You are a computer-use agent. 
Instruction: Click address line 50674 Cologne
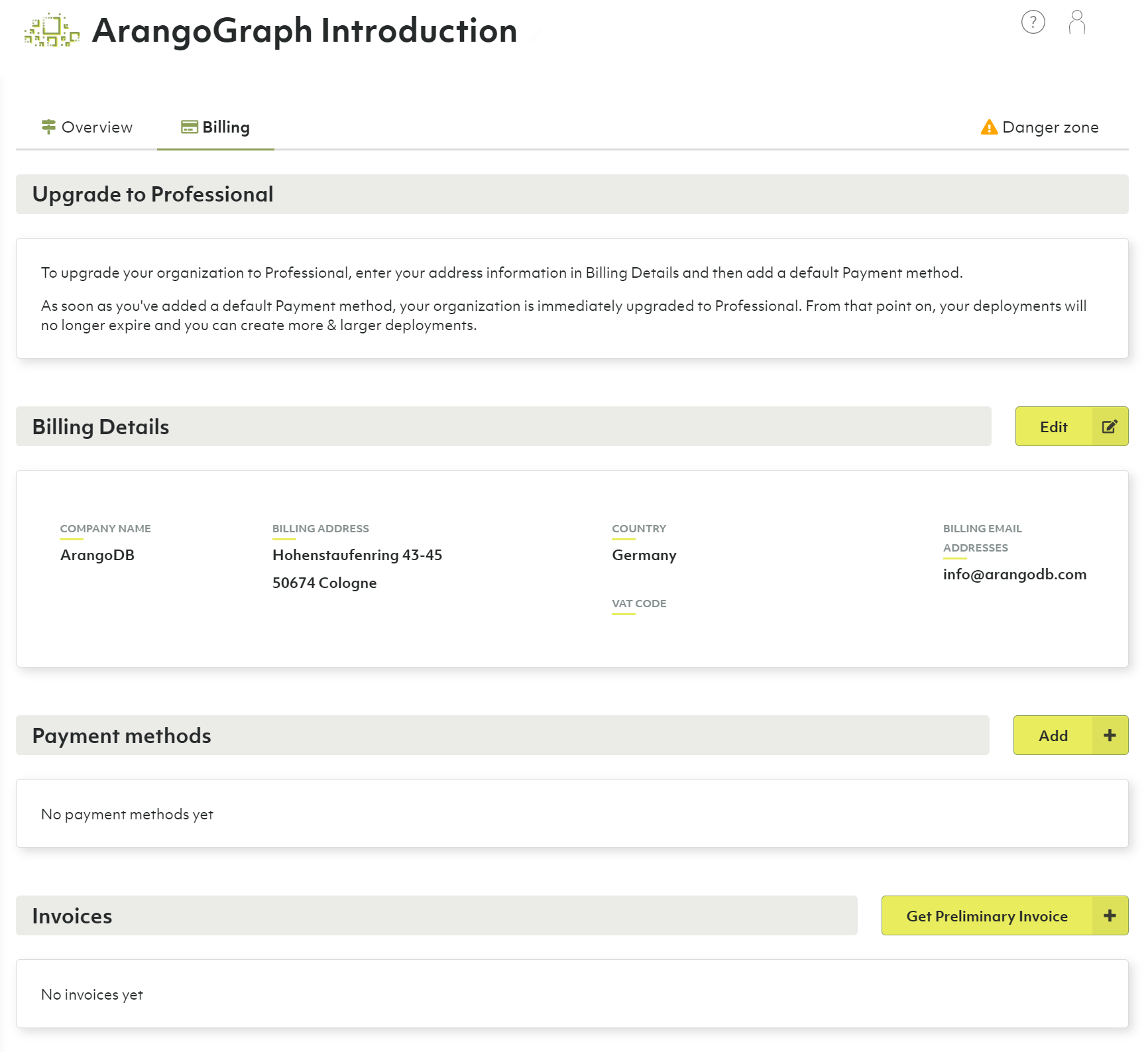[325, 583]
